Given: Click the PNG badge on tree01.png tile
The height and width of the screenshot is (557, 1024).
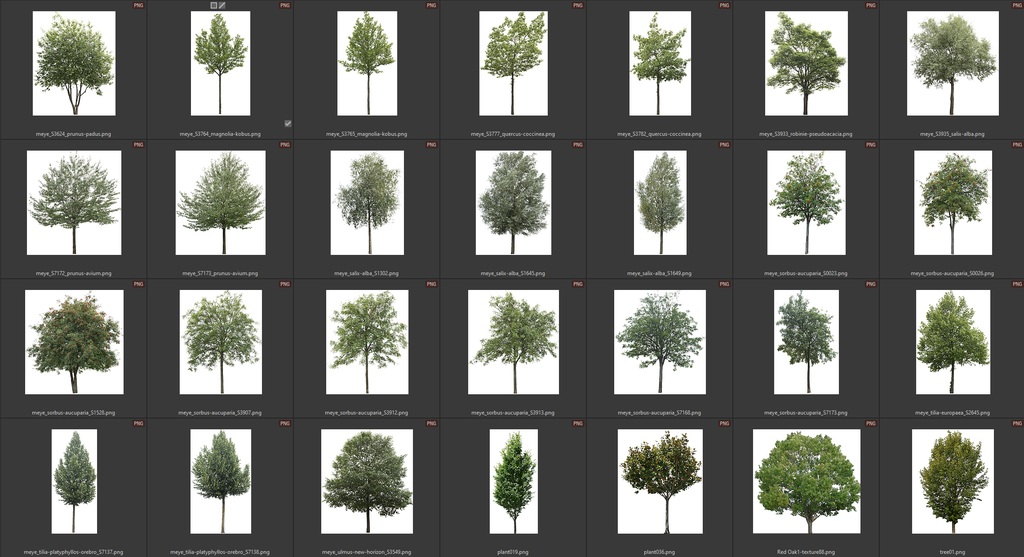Looking at the screenshot, I should tap(1016, 424).
